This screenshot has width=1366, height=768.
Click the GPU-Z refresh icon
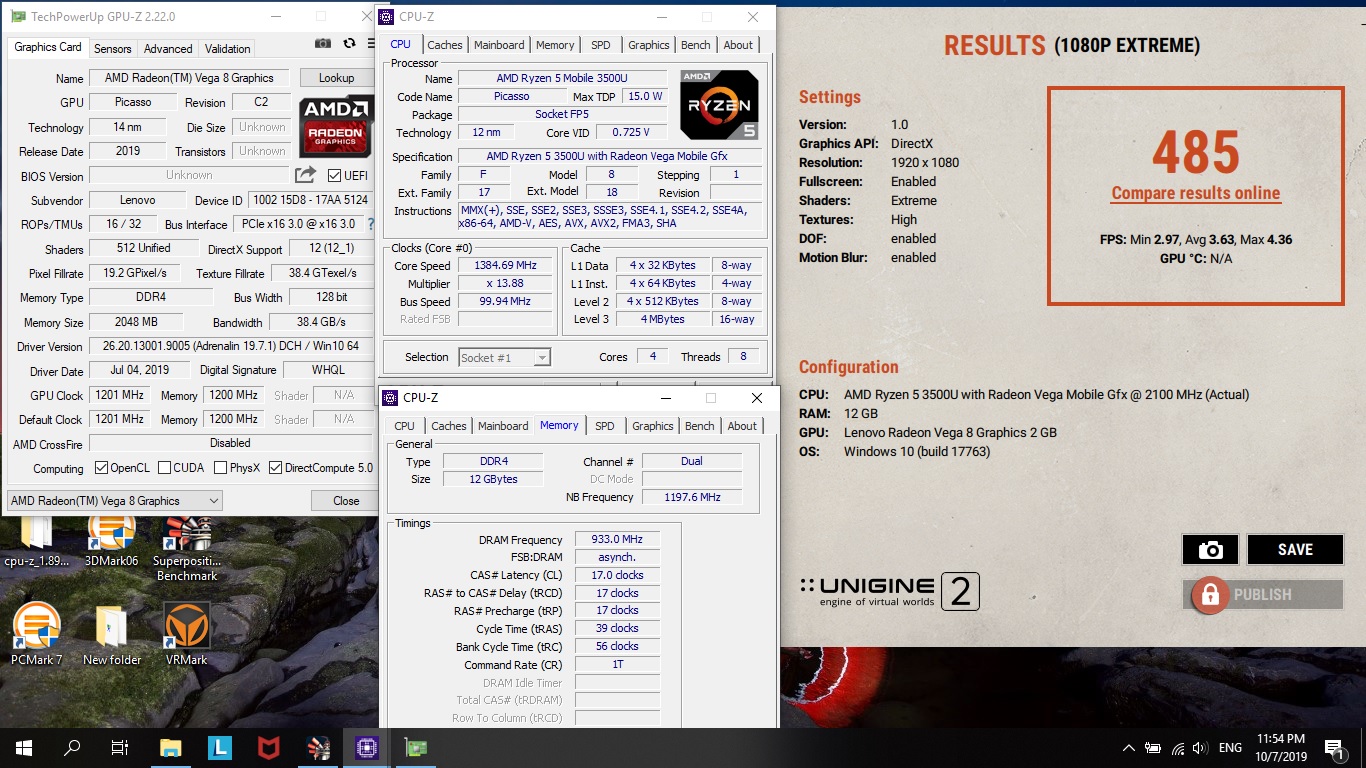(349, 44)
